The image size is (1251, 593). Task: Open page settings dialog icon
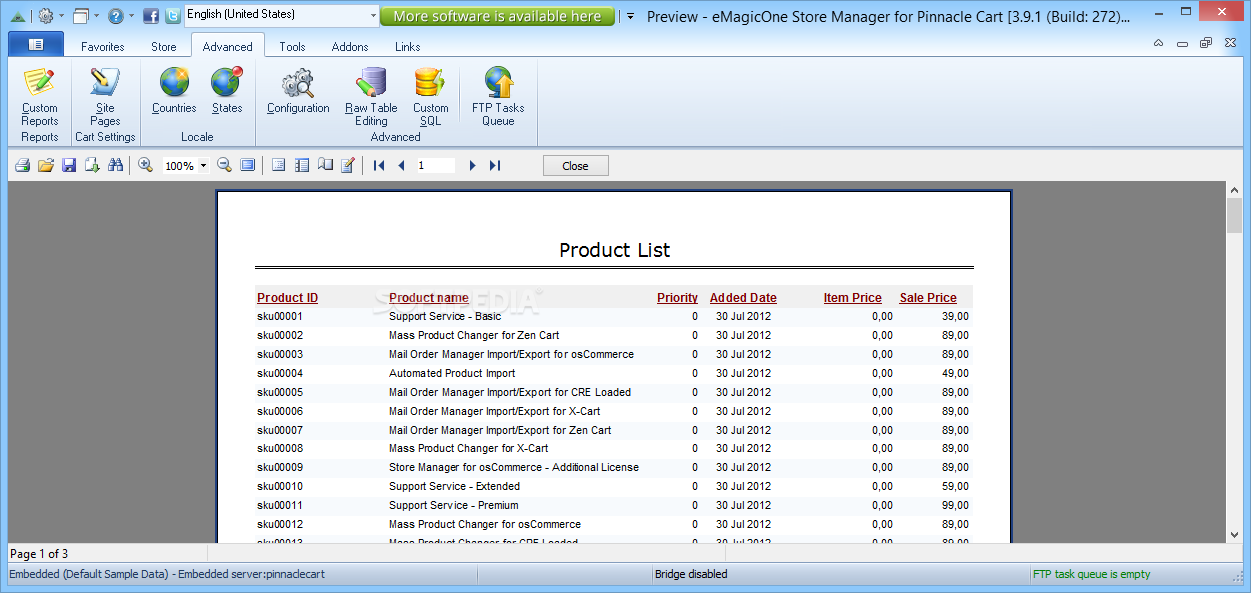pyautogui.click(x=325, y=165)
